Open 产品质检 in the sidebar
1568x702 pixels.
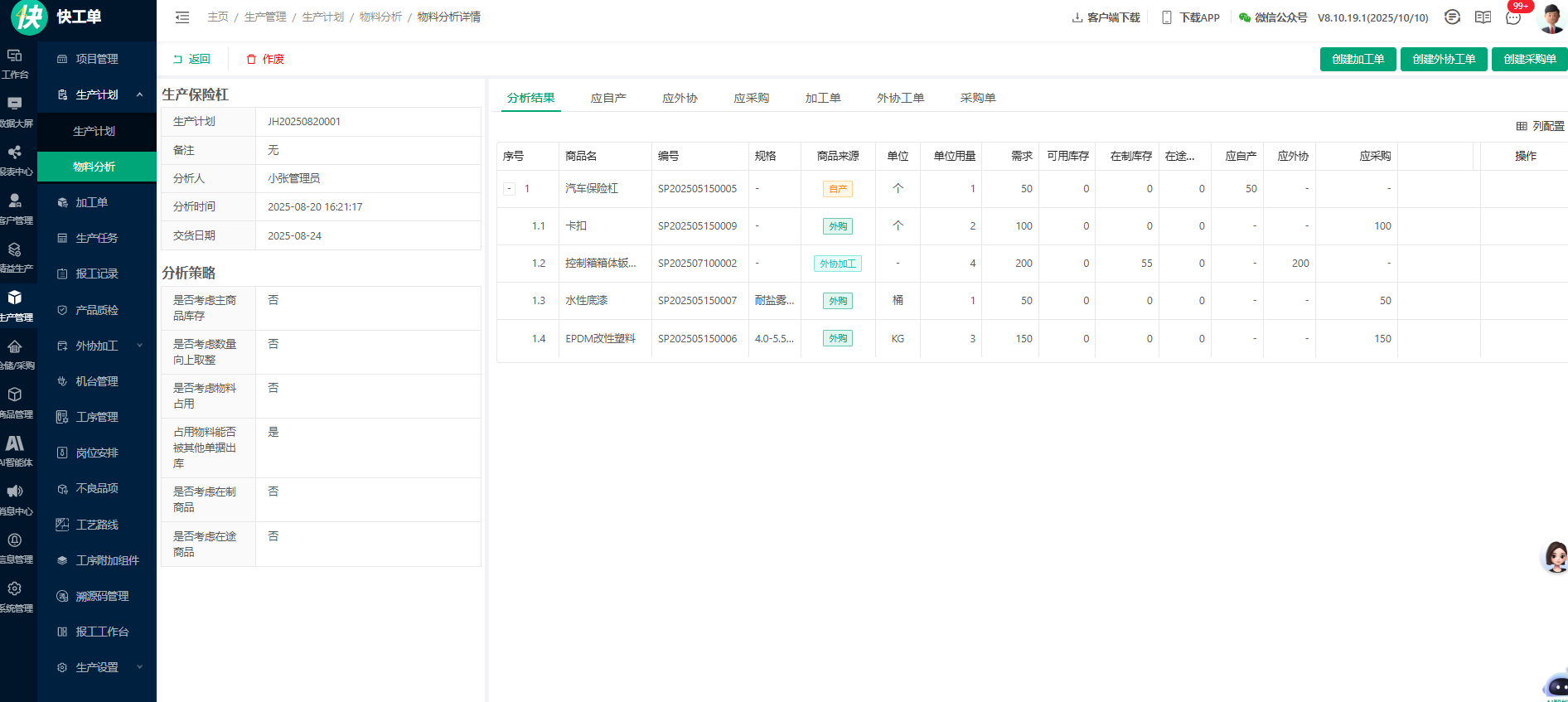[x=97, y=310]
